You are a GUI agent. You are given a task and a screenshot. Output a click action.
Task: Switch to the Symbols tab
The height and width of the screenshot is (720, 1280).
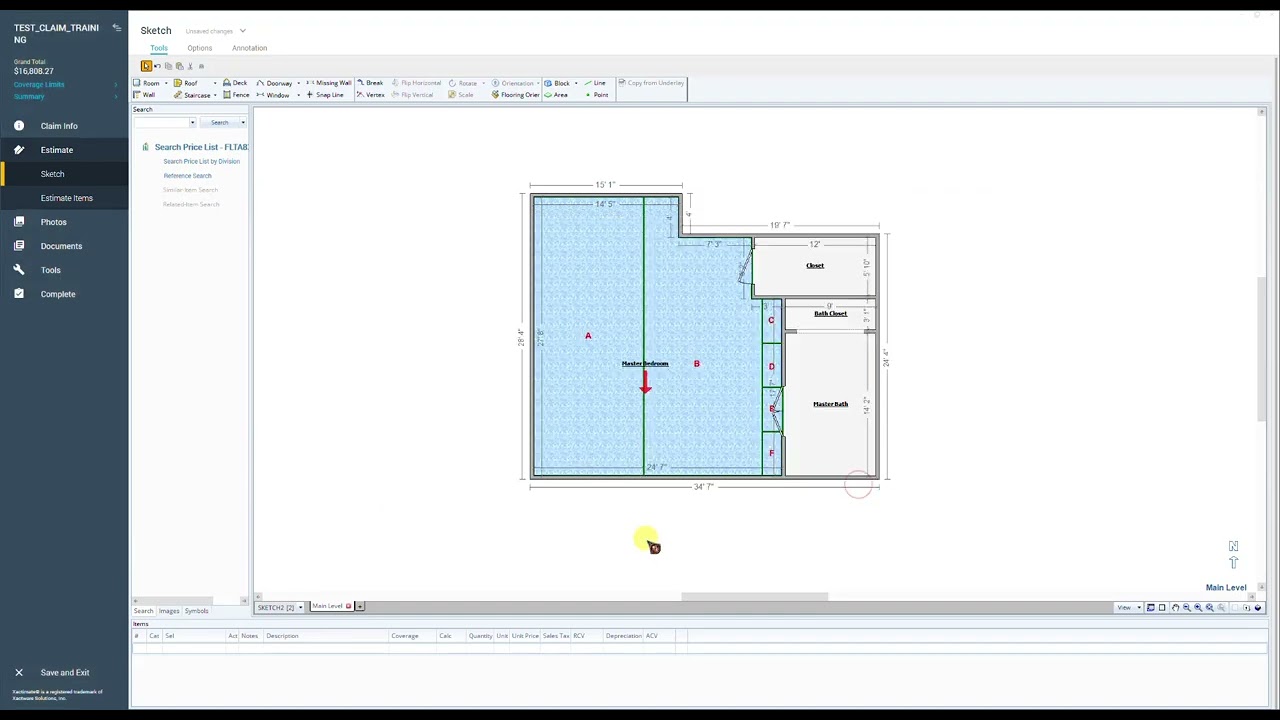coord(196,611)
